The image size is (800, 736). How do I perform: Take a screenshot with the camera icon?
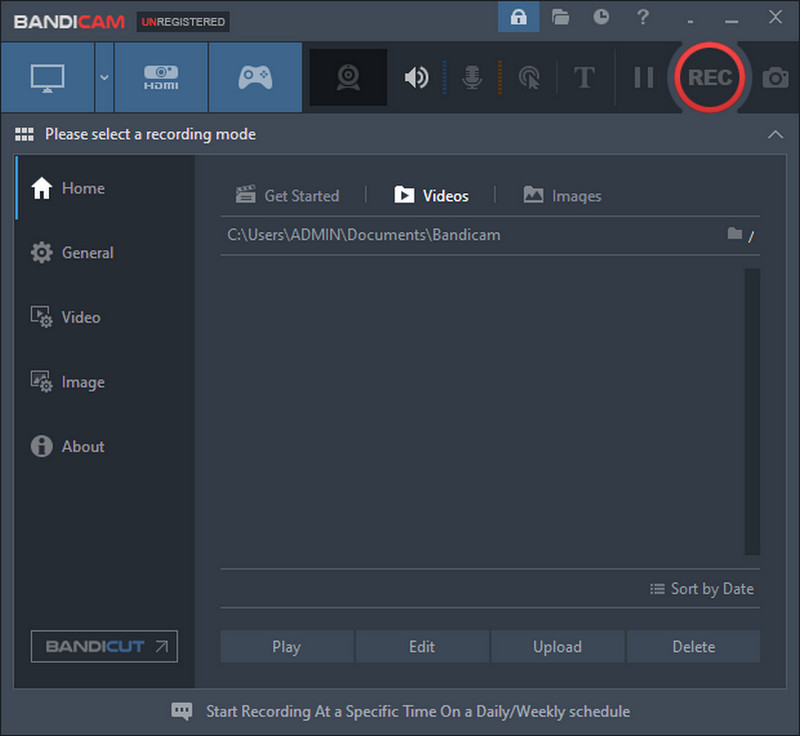[x=776, y=78]
